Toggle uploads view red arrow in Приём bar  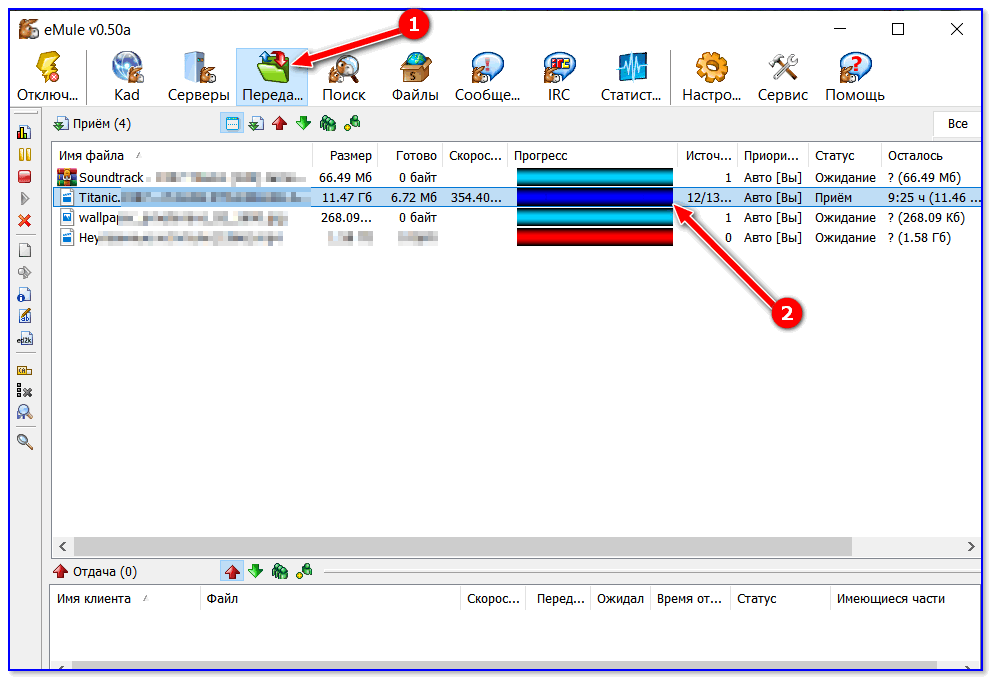click(279, 124)
